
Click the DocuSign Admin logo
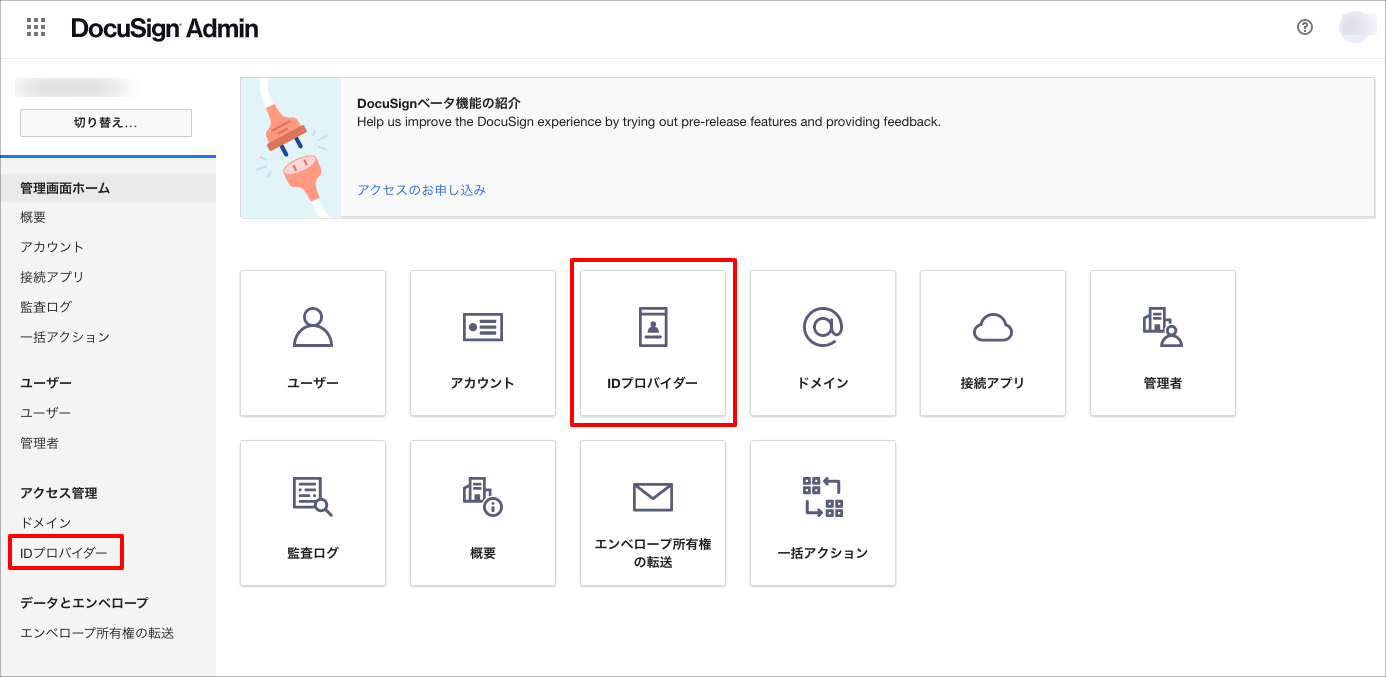[x=165, y=29]
